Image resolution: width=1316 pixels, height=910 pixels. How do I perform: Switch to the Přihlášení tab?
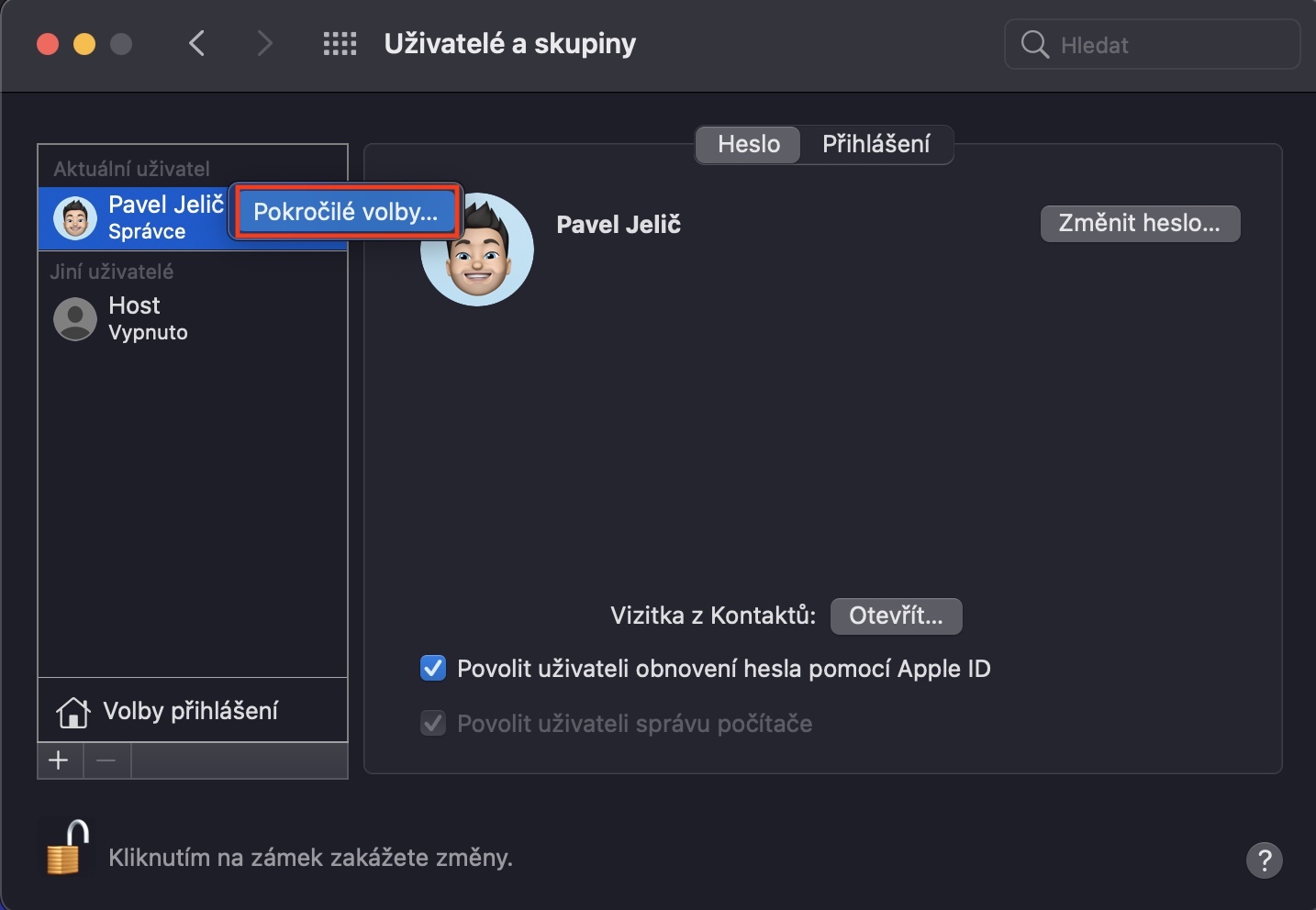[875, 144]
